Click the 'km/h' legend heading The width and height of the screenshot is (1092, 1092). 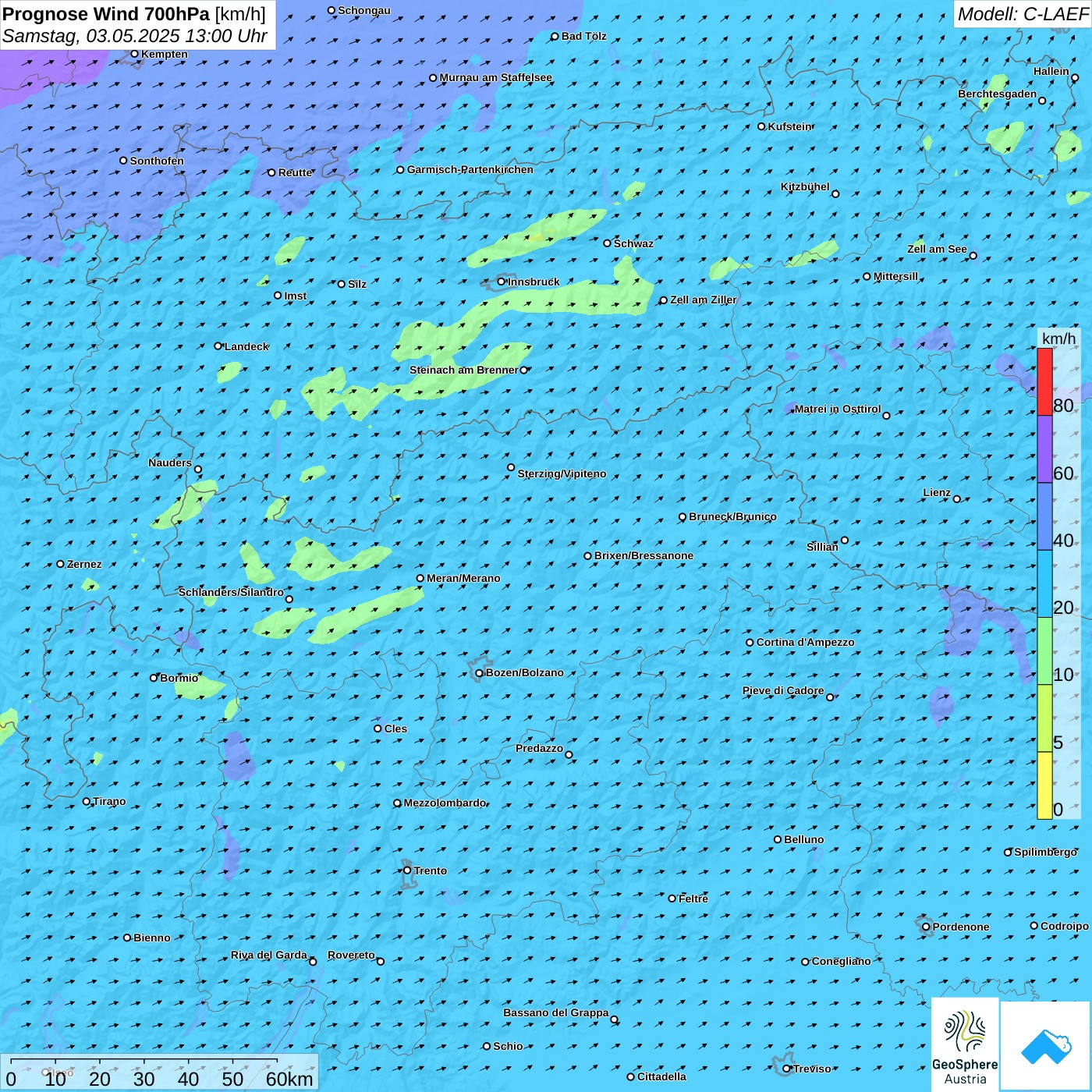tap(1059, 339)
